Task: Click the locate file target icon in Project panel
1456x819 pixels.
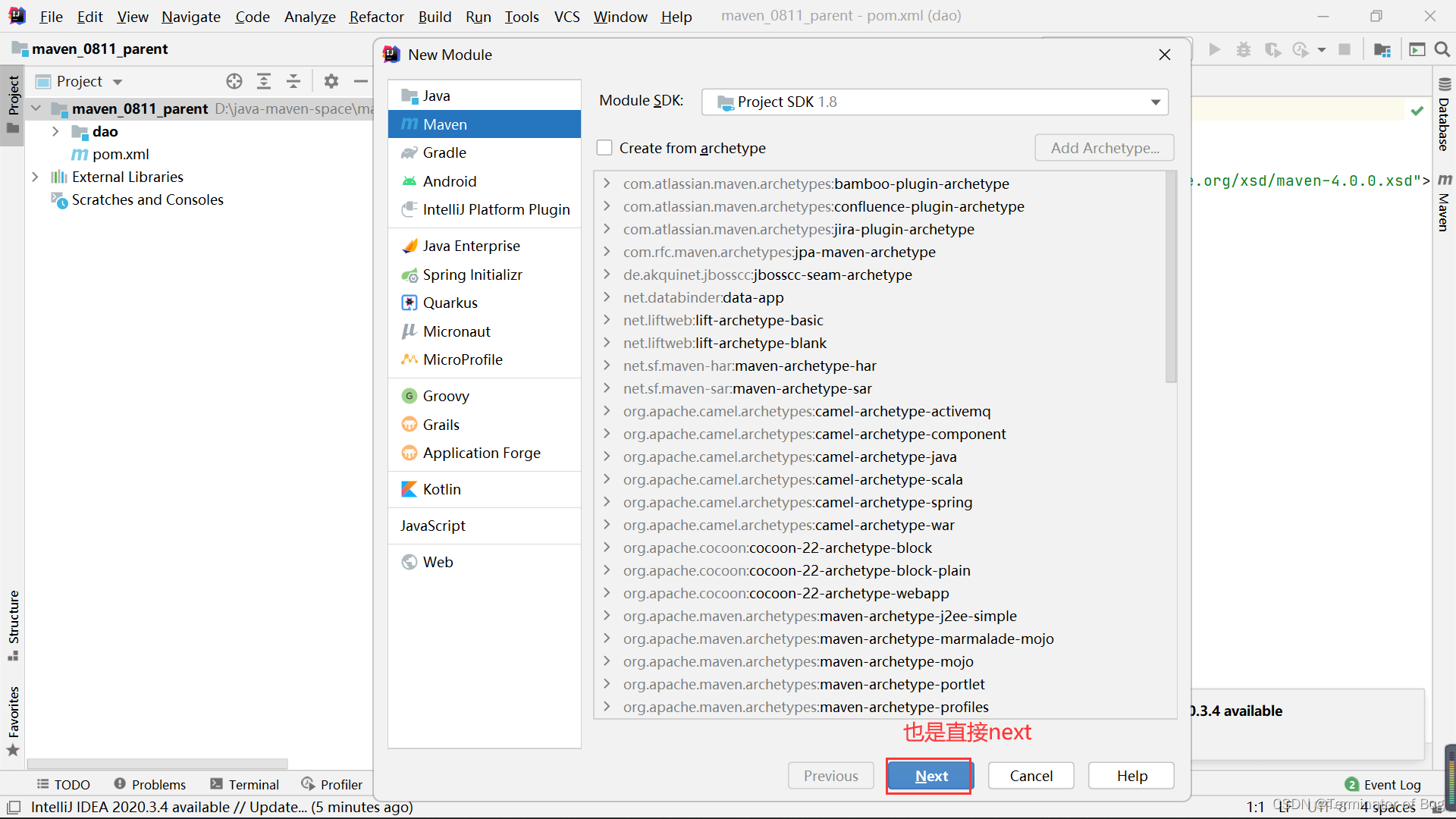Action: point(234,81)
